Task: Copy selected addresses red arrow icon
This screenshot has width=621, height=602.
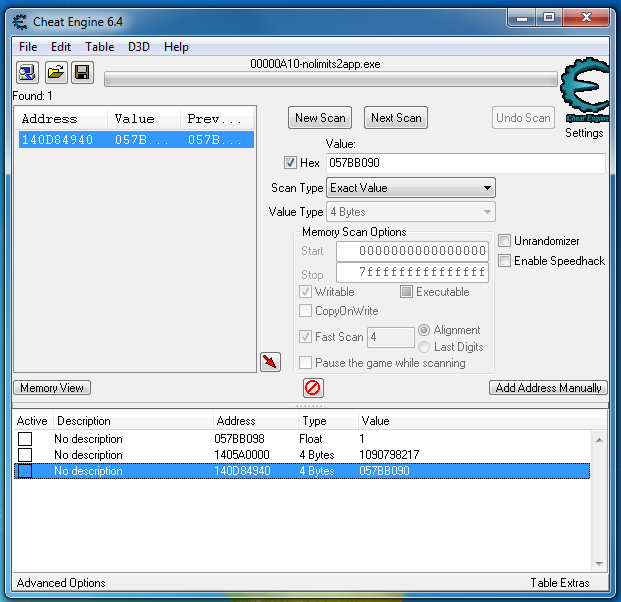Action: pyautogui.click(x=270, y=362)
